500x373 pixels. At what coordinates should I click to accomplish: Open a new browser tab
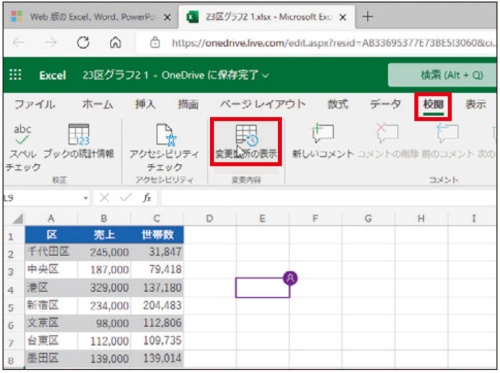click(368, 16)
